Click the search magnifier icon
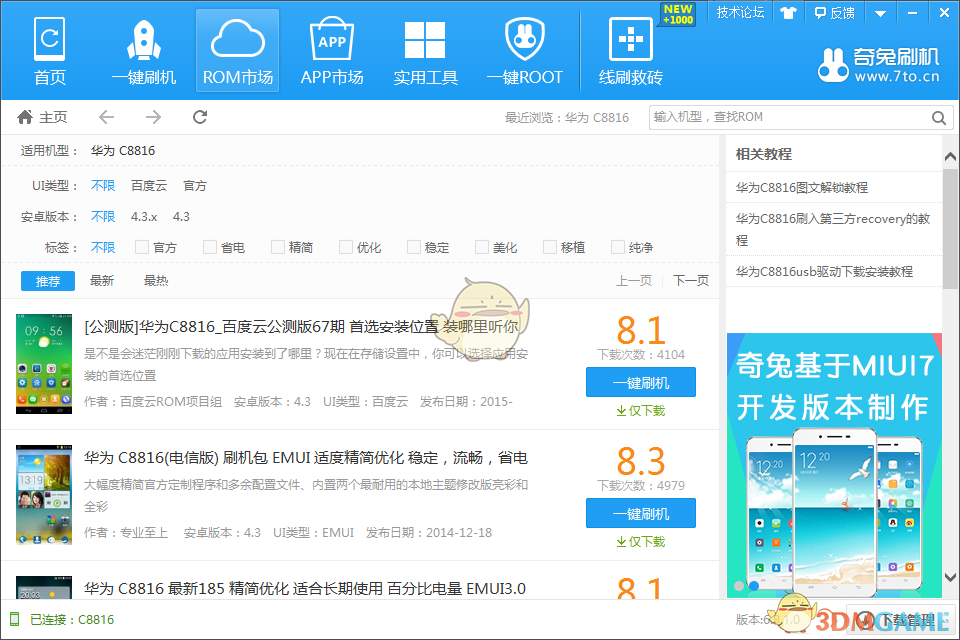 point(938,117)
